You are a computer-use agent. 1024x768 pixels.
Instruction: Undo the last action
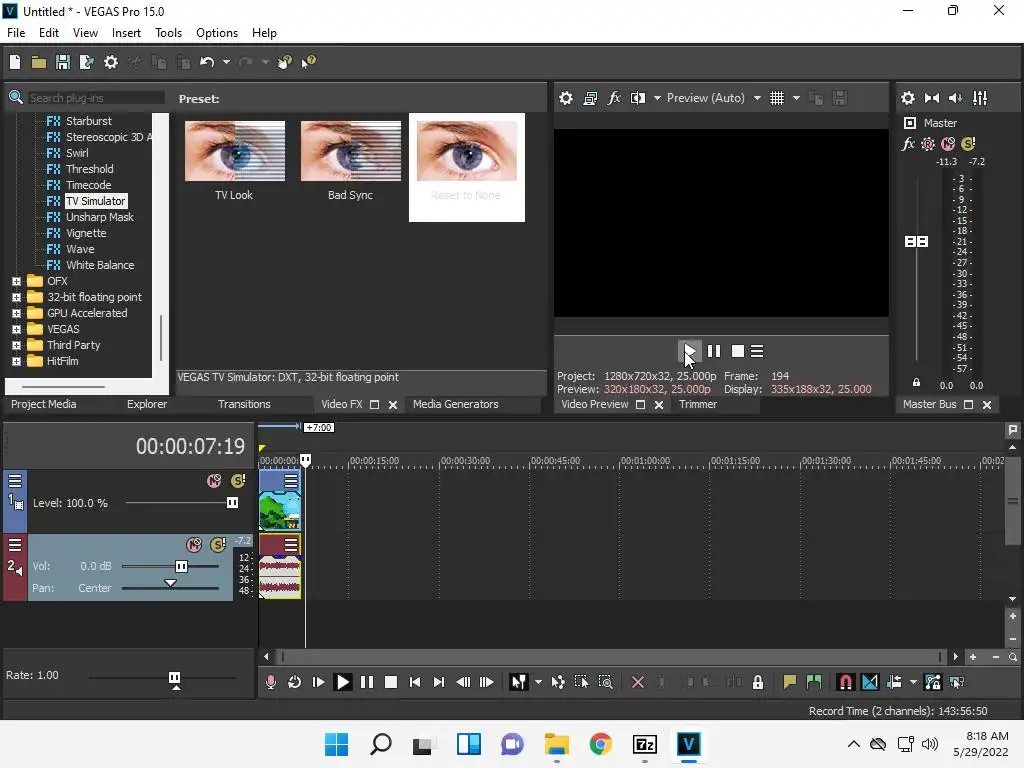point(207,62)
